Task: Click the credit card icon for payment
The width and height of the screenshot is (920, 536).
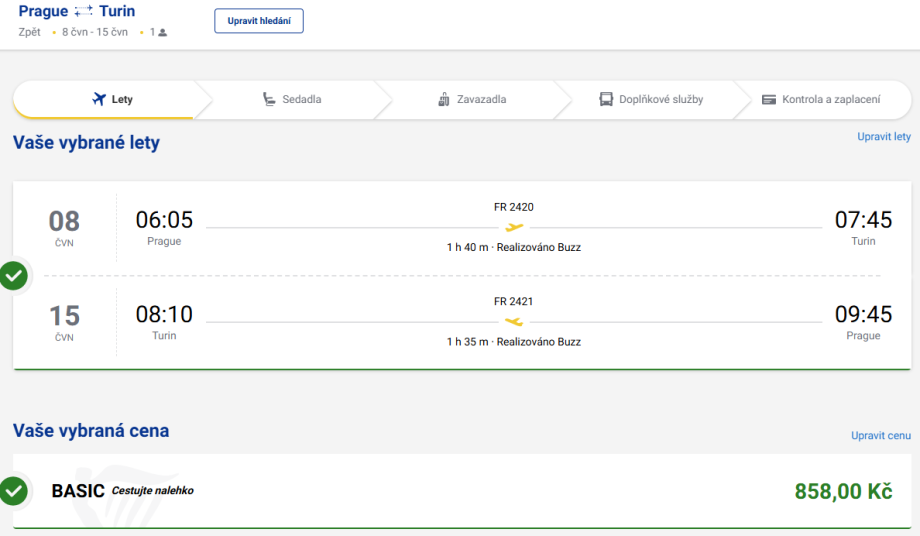Action: point(768,99)
